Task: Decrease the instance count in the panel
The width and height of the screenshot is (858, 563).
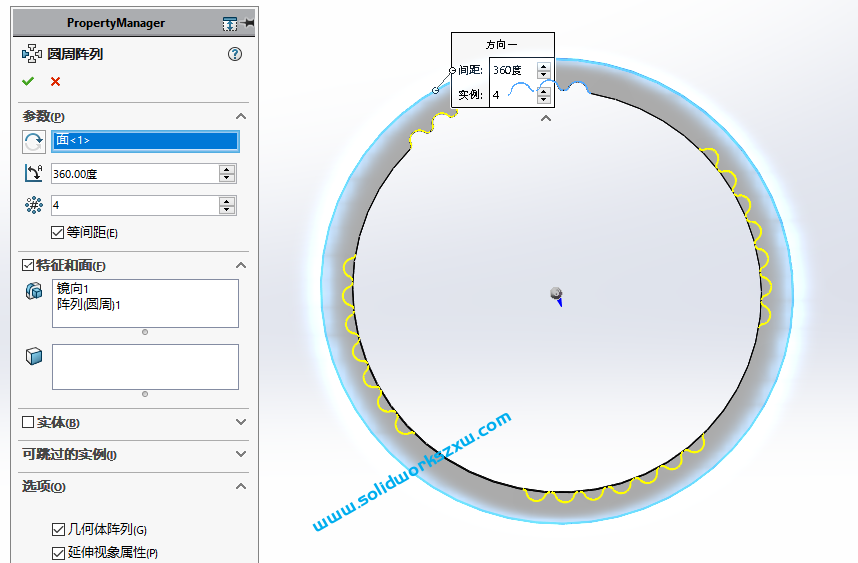Action: (x=227, y=210)
